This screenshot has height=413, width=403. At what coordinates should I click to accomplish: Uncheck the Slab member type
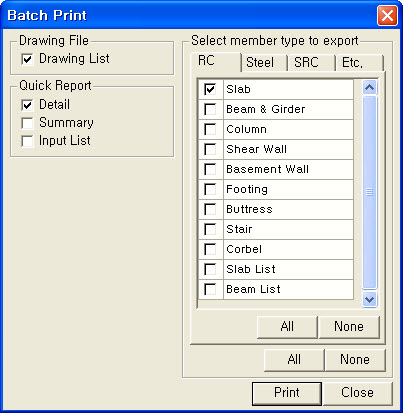(x=210, y=89)
